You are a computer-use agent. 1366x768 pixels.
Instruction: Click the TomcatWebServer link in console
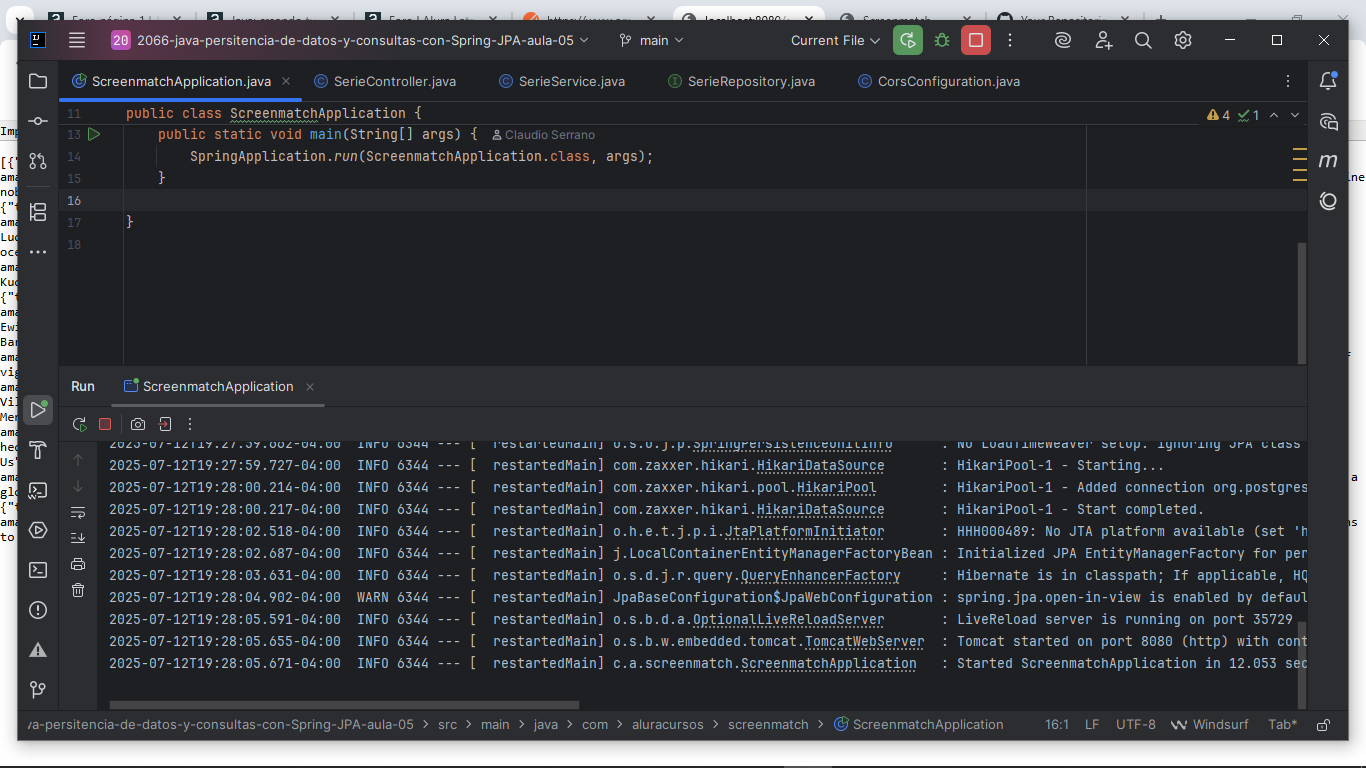pyautogui.click(x=865, y=641)
